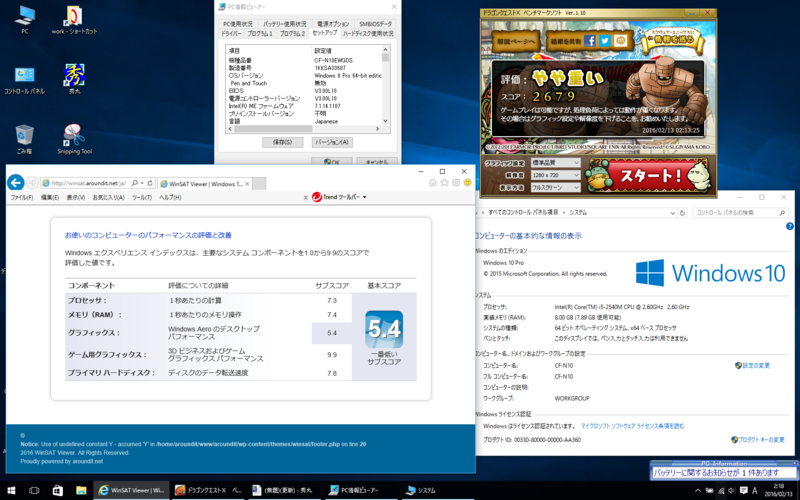800x500 pixels.
Task: Open the グラフィック設定 quality dropdown
Action: pyautogui.click(x=556, y=163)
